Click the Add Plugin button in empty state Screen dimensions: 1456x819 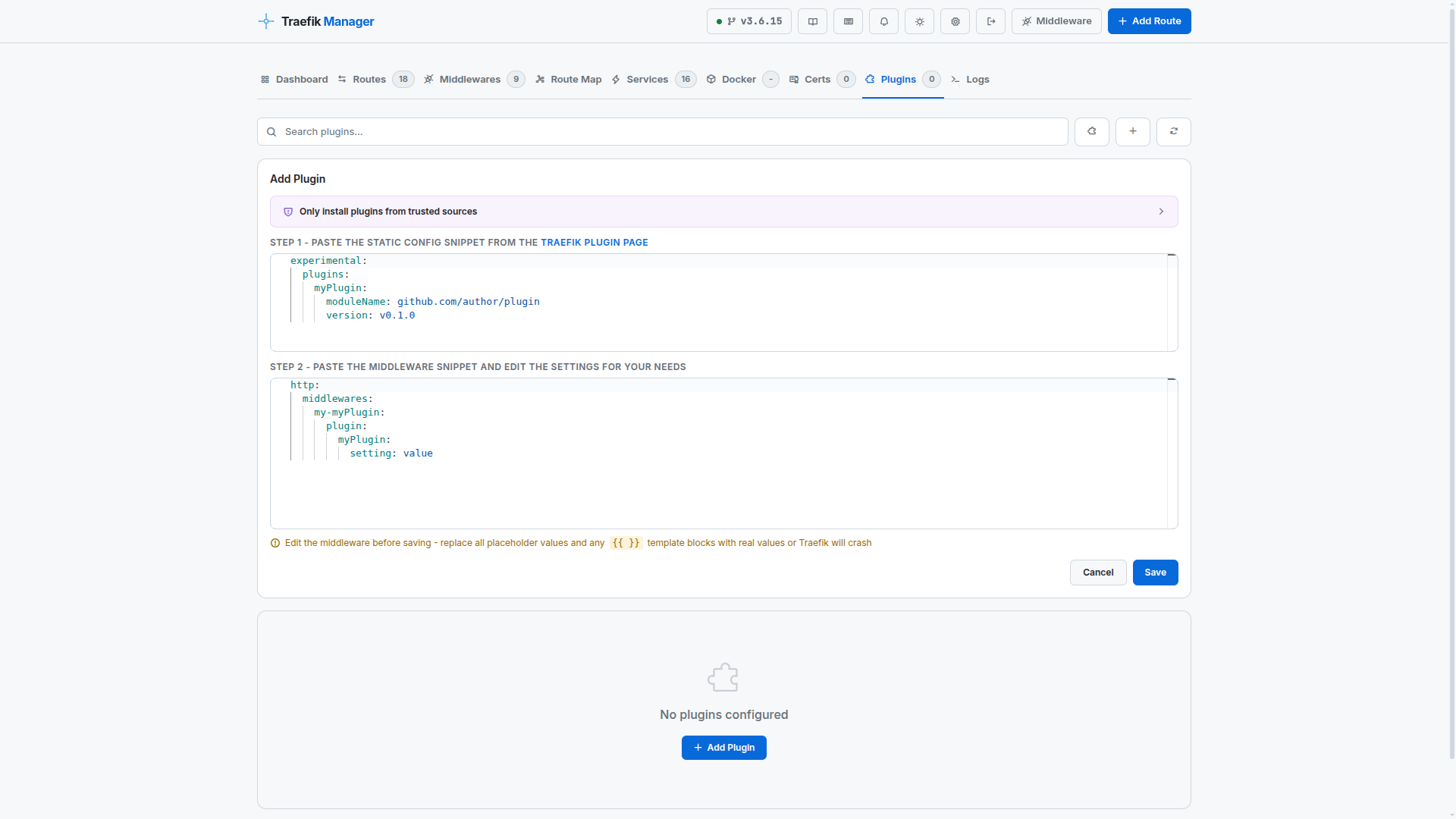coord(723,748)
